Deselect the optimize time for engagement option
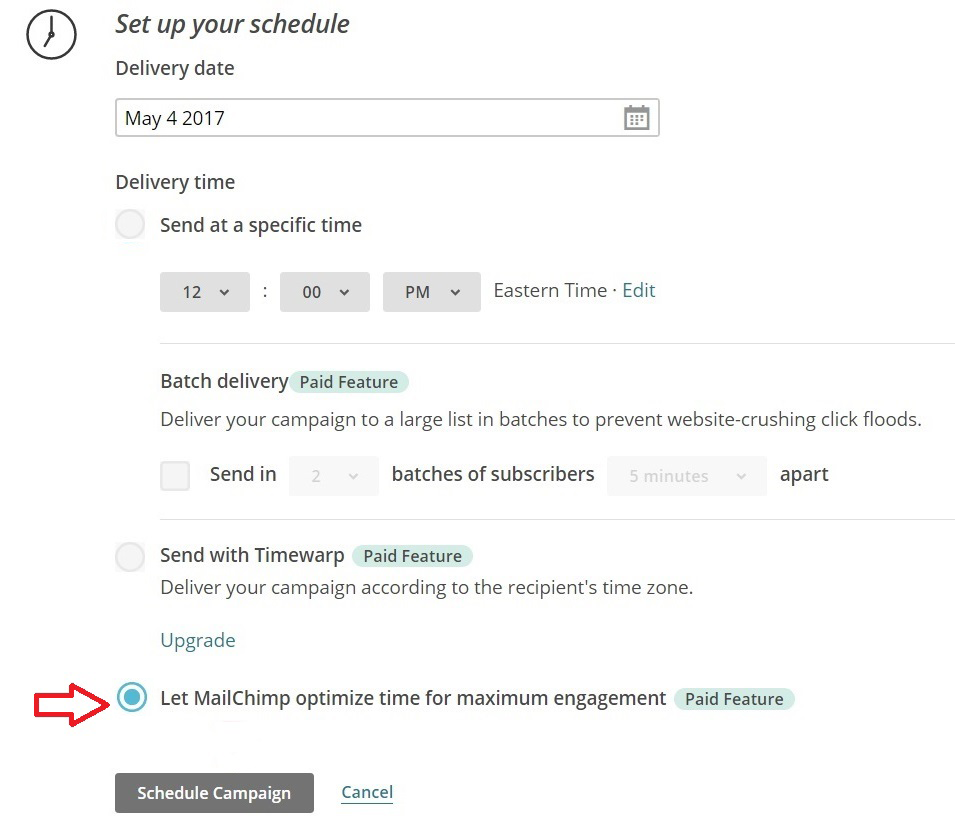The image size is (955, 832). click(x=130, y=698)
